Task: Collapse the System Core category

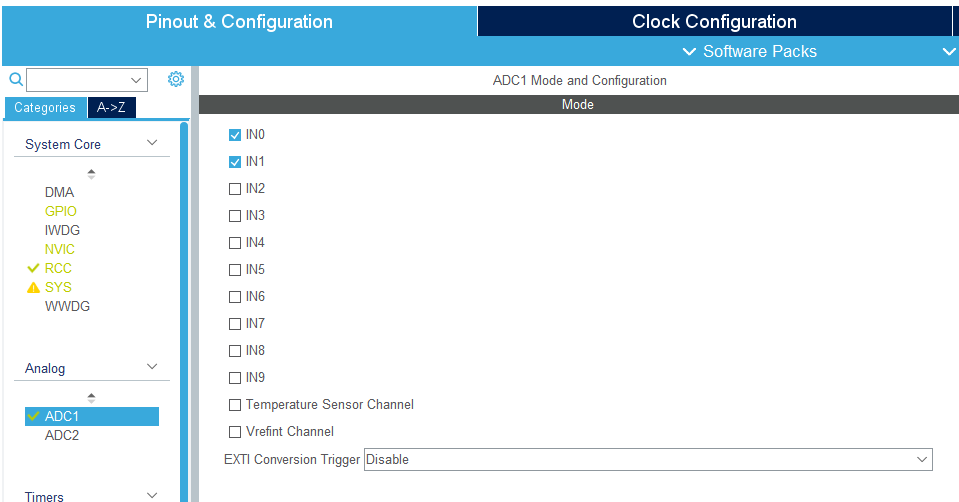Action: pos(152,144)
